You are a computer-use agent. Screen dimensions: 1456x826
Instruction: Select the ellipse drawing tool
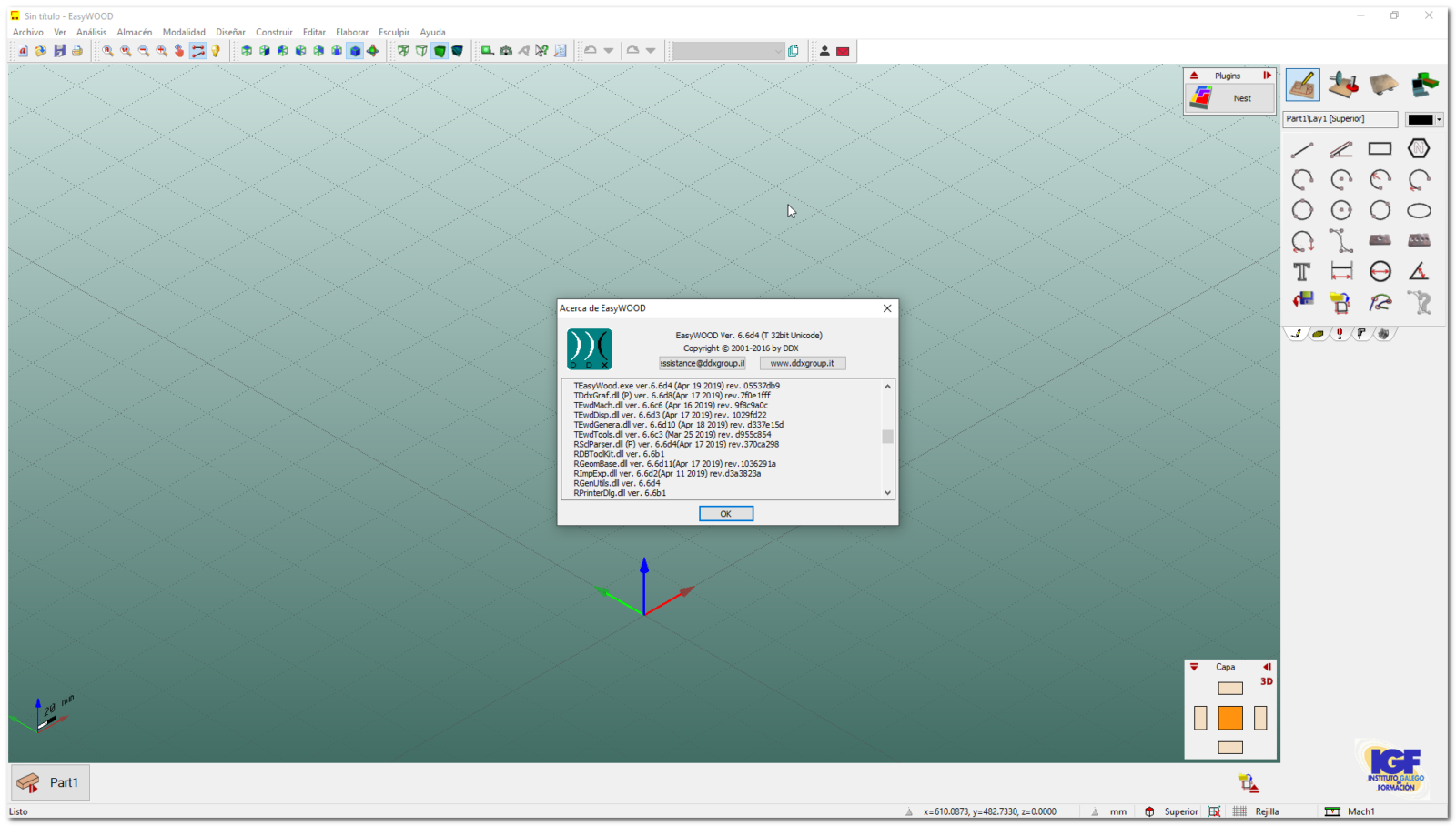(x=1419, y=211)
